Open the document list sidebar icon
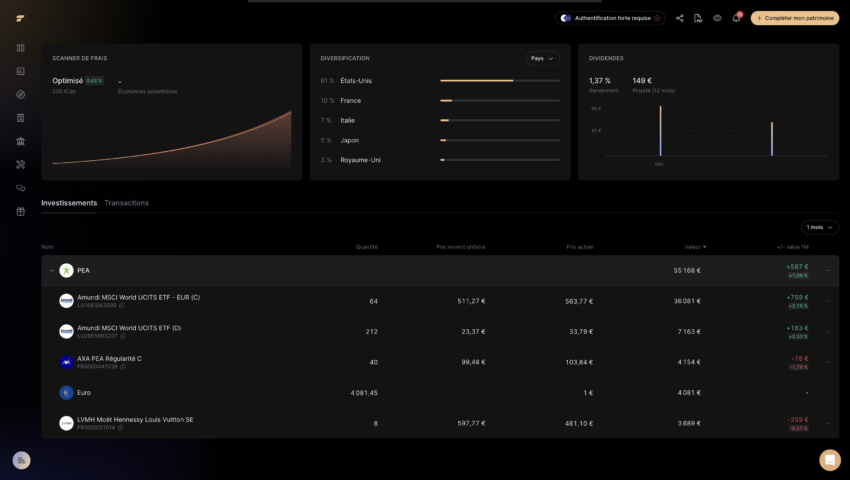Screen dimensions: 850x480 21,118
